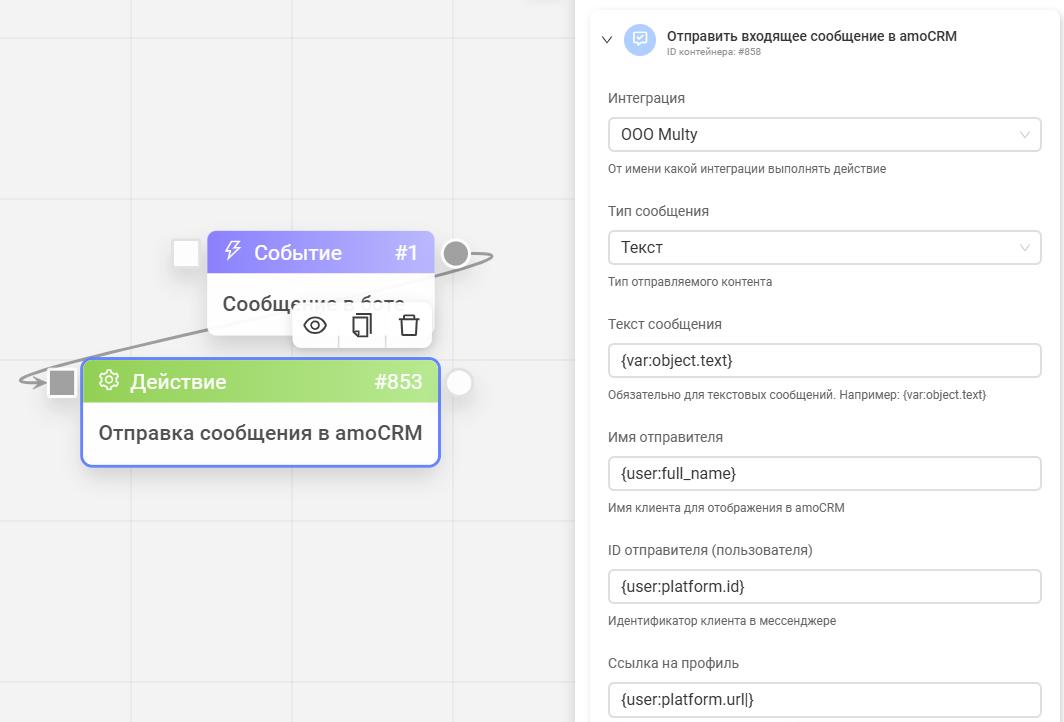This screenshot has height=722, width=1064.
Task: Click the gray output connector of Событие node
Action: (x=455, y=253)
